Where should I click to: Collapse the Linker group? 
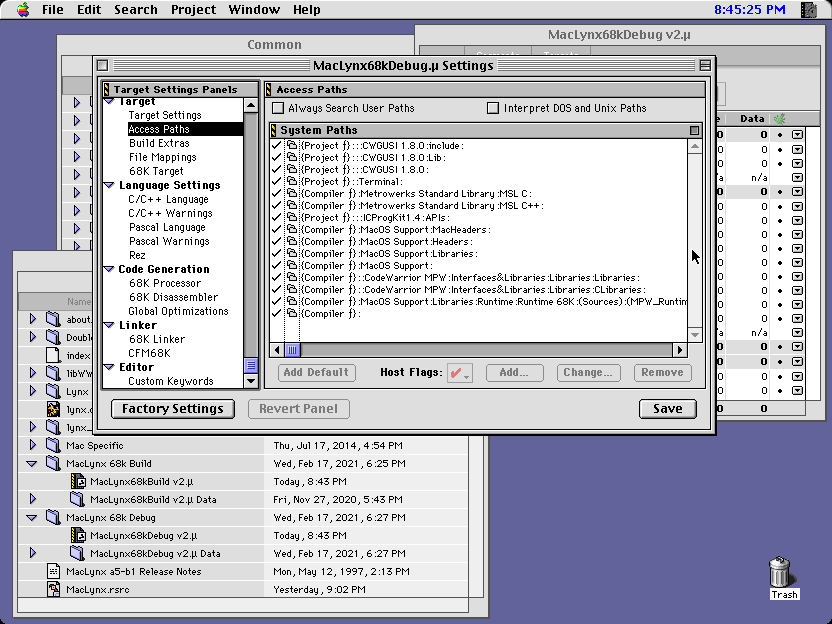(x=109, y=325)
